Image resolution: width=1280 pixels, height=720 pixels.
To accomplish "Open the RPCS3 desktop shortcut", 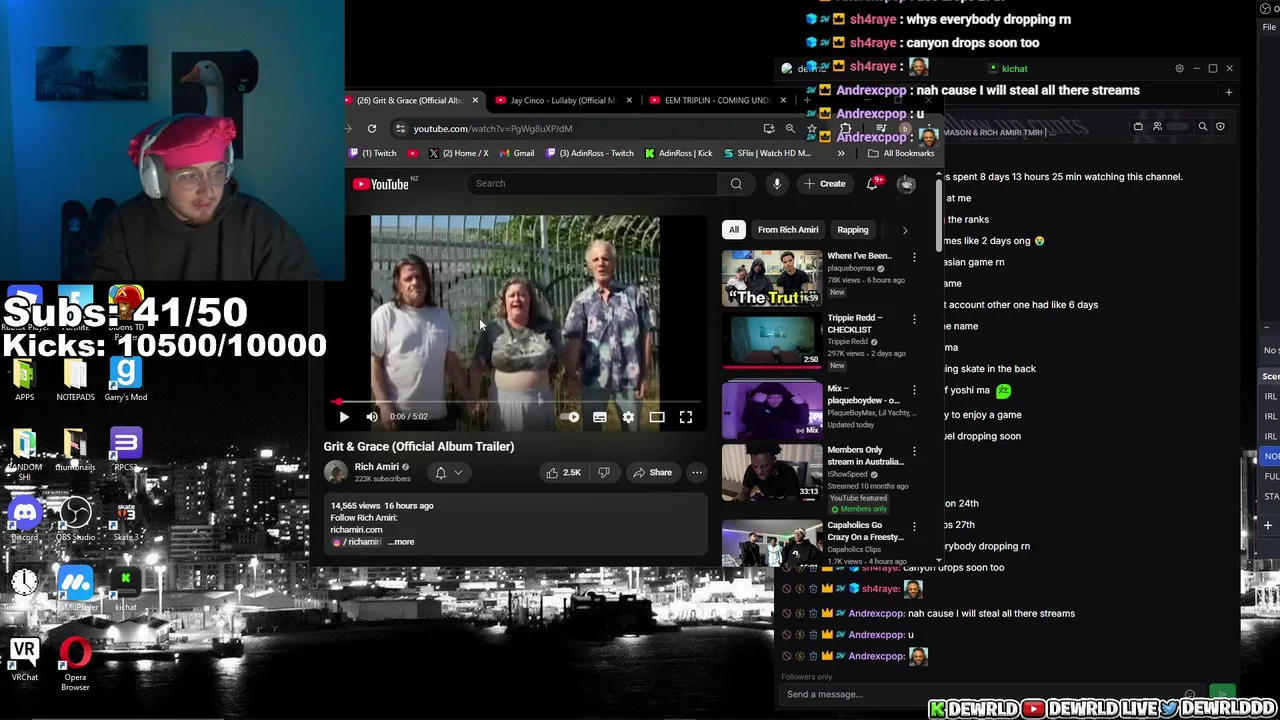I will (126, 450).
